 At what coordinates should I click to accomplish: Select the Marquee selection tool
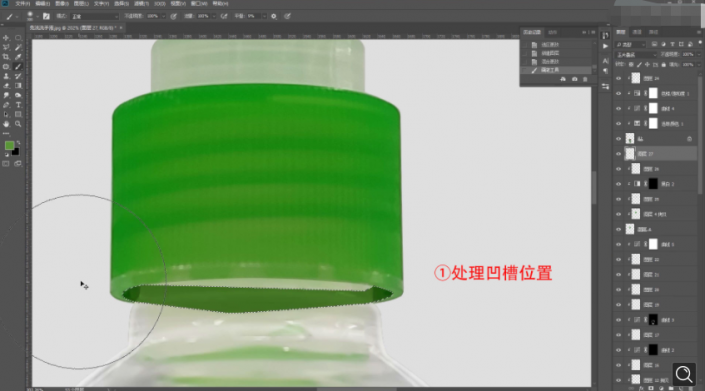[18, 38]
